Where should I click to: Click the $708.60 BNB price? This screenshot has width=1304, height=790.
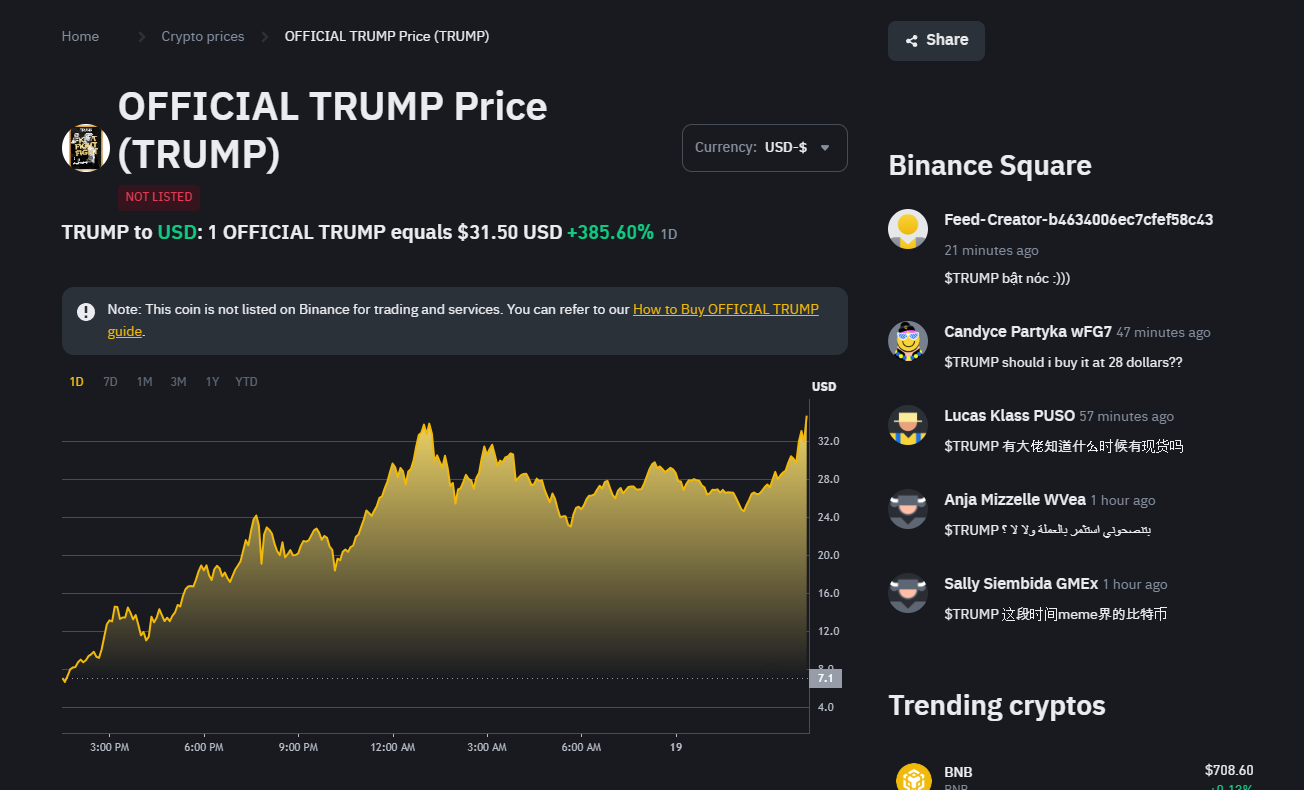[1229, 770]
